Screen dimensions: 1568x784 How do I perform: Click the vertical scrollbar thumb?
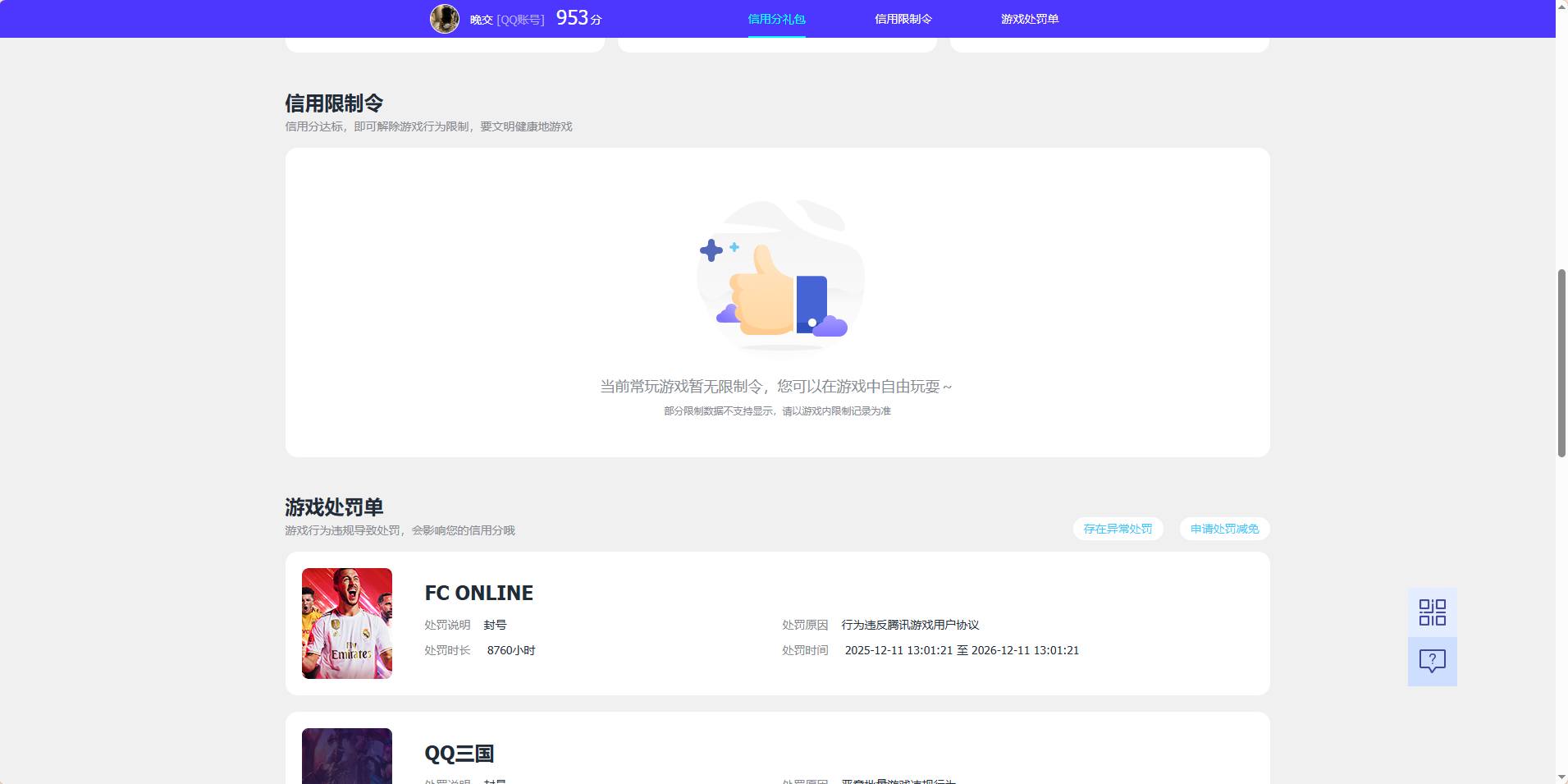point(1561,362)
